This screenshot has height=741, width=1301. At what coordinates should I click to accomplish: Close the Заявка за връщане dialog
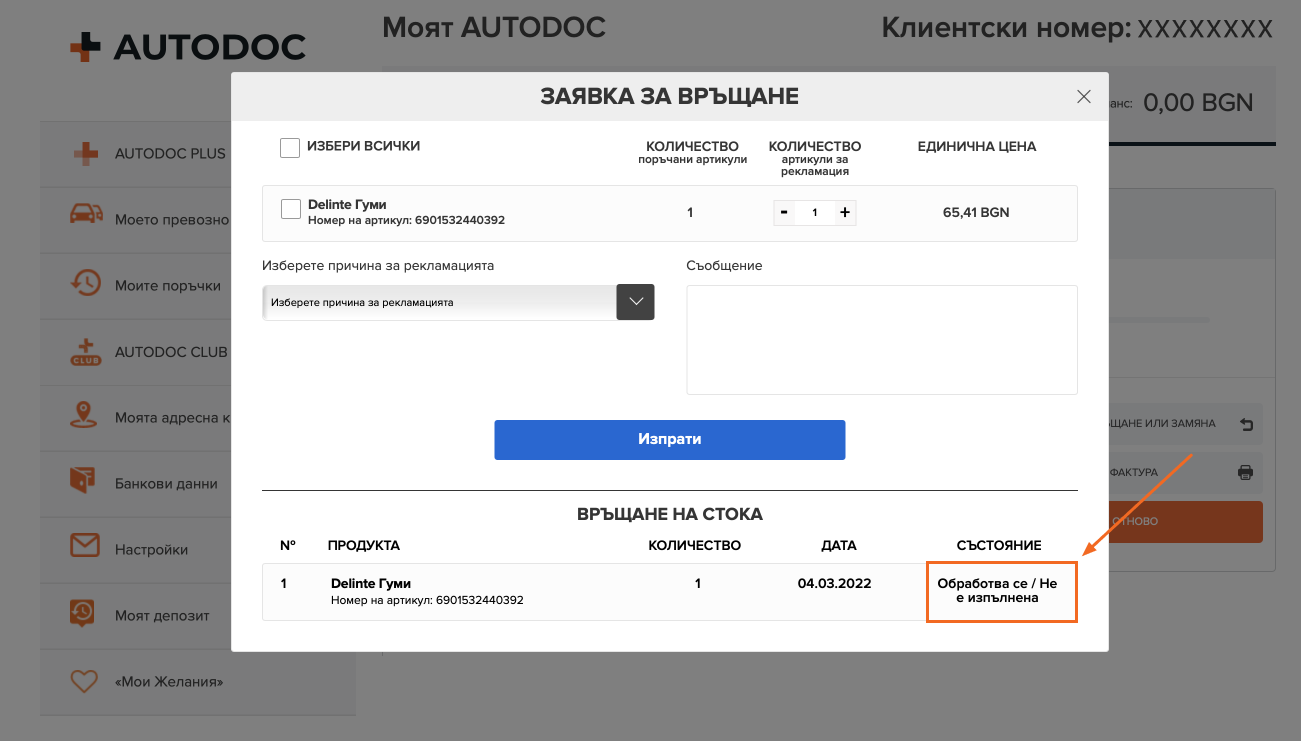pyautogui.click(x=1083, y=97)
